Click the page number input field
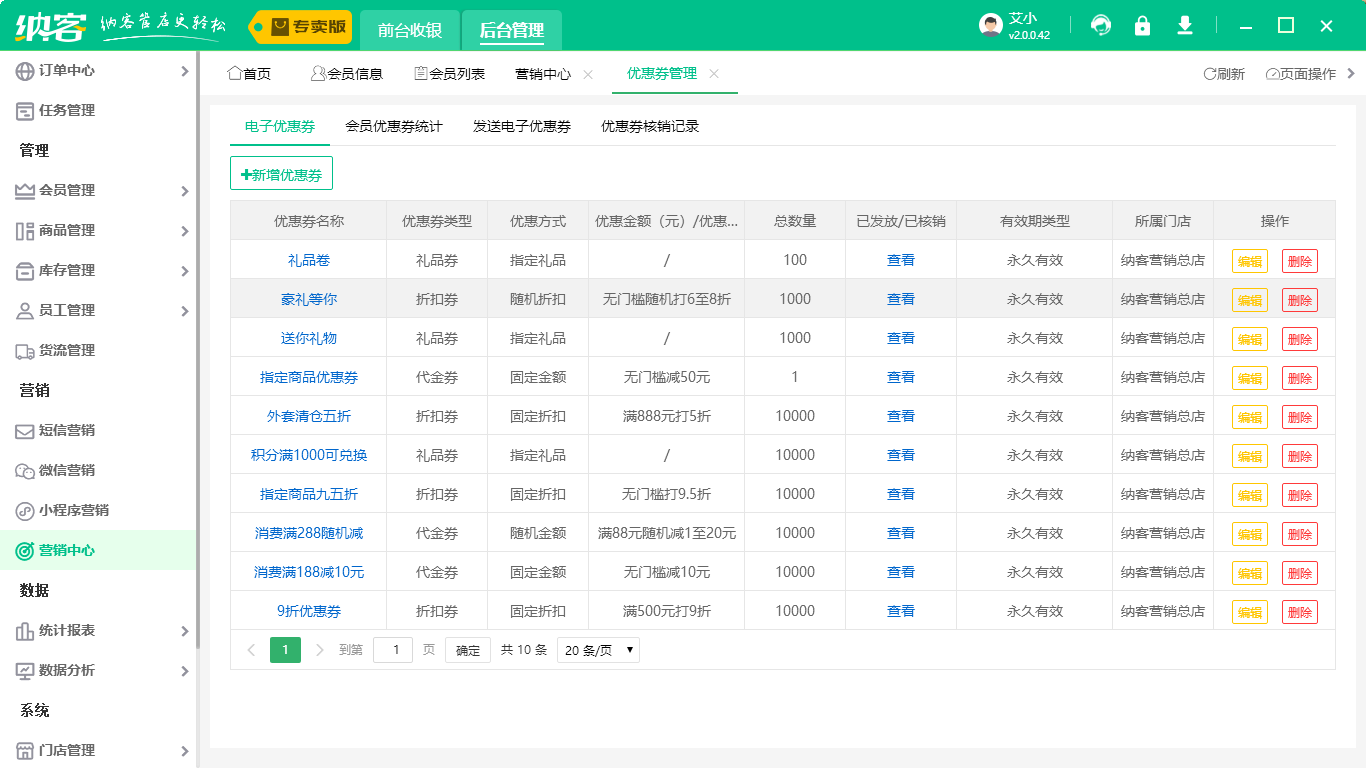Image resolution: width=1366 pixels, height=768 pixels. [393, 649]
